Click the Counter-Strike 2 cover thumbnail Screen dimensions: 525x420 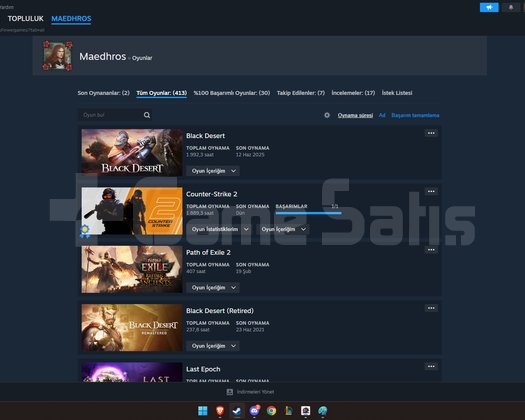pyautogui.click(x=132, y=211)
